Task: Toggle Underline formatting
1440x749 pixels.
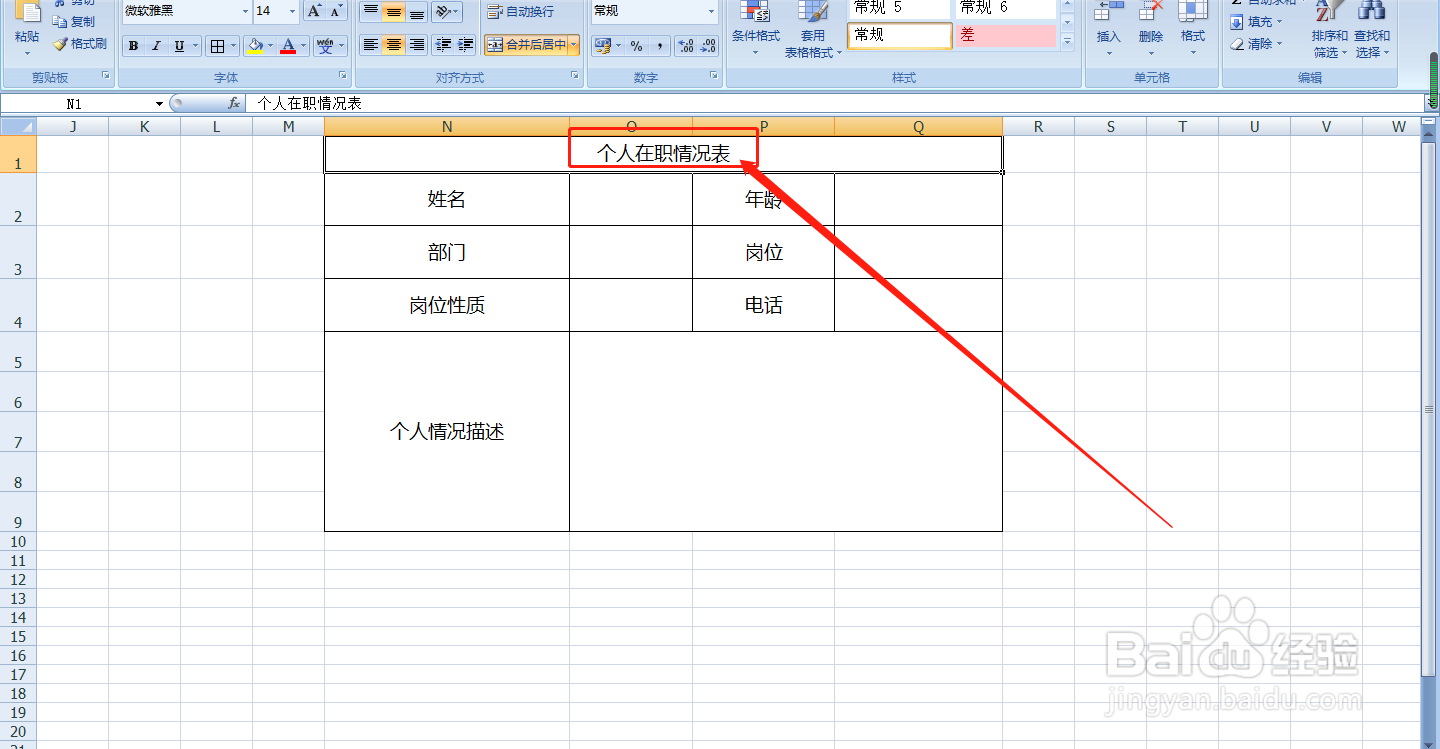Action: [179, 46]
